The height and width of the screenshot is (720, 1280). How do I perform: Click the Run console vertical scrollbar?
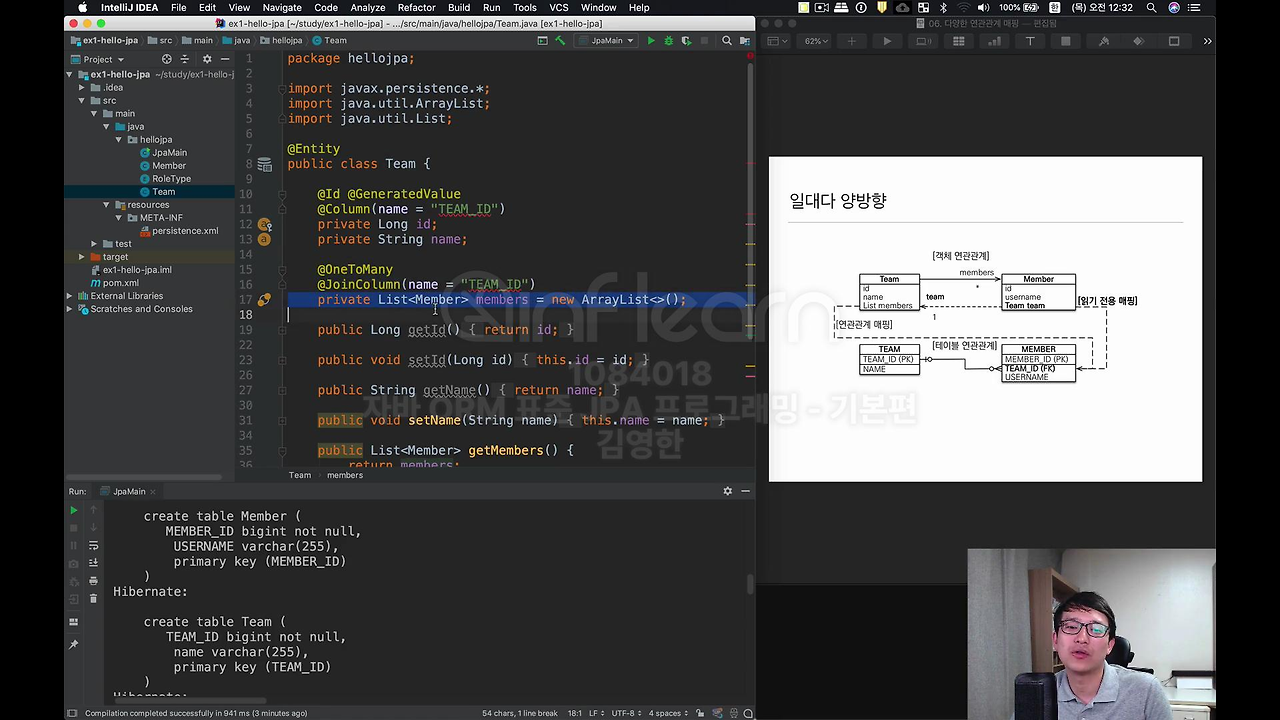click(x=750, y=583)
